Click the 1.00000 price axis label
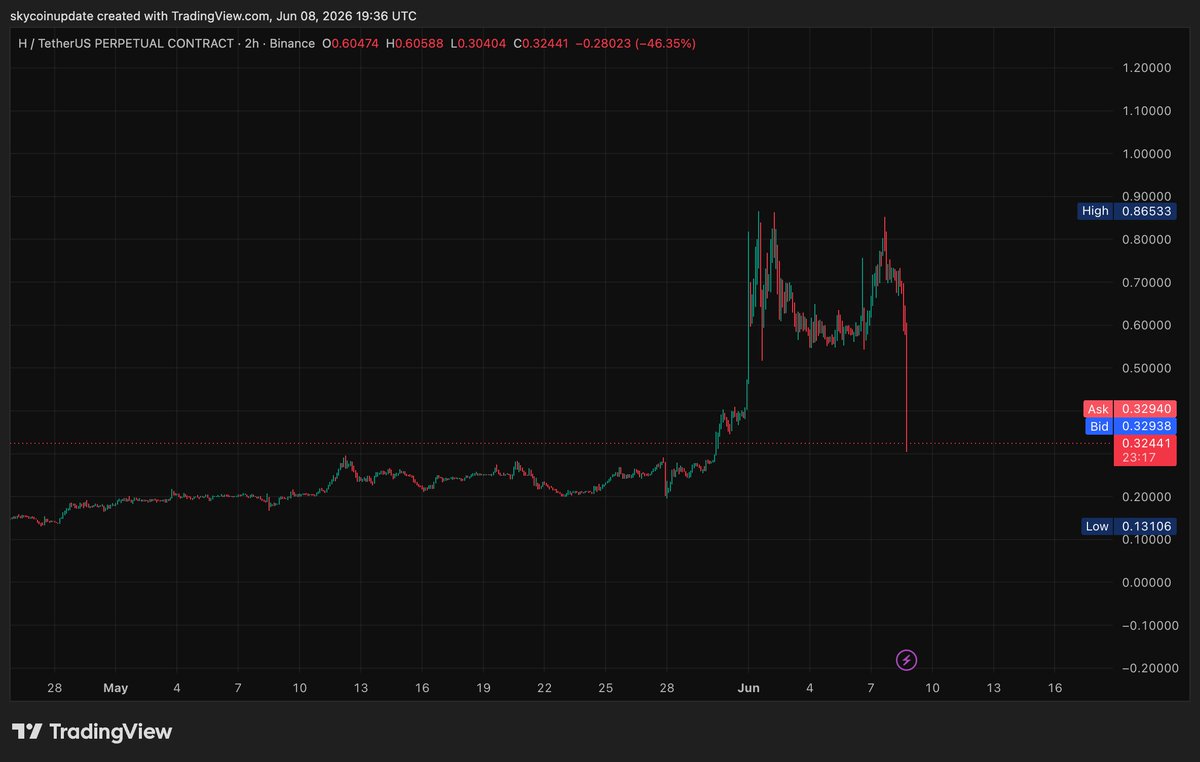Viewport: 1200px width, 762px height. coord(1146,154)
